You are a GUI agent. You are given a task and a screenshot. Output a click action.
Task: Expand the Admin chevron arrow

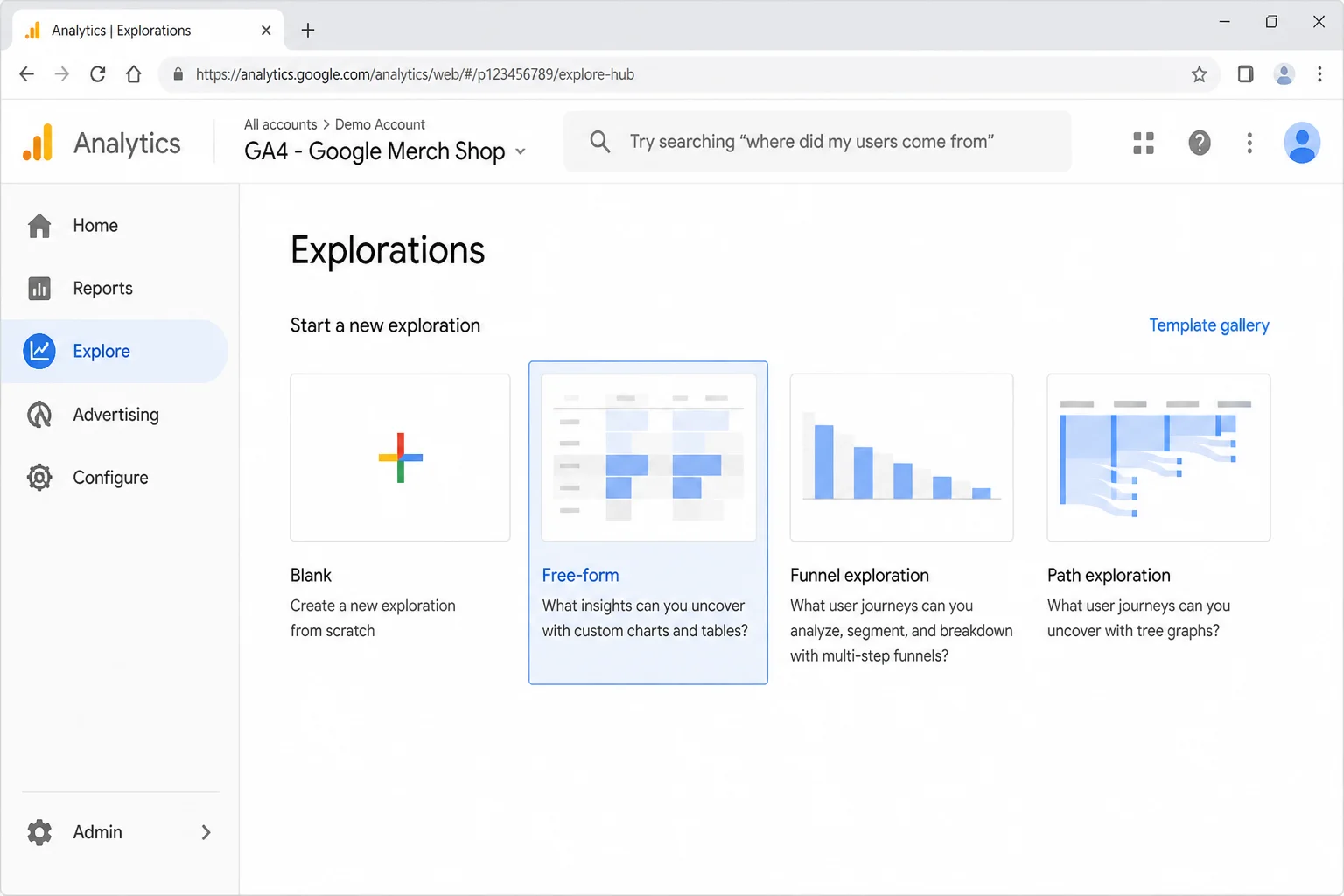pyautogui.click(x=206, y=832)
